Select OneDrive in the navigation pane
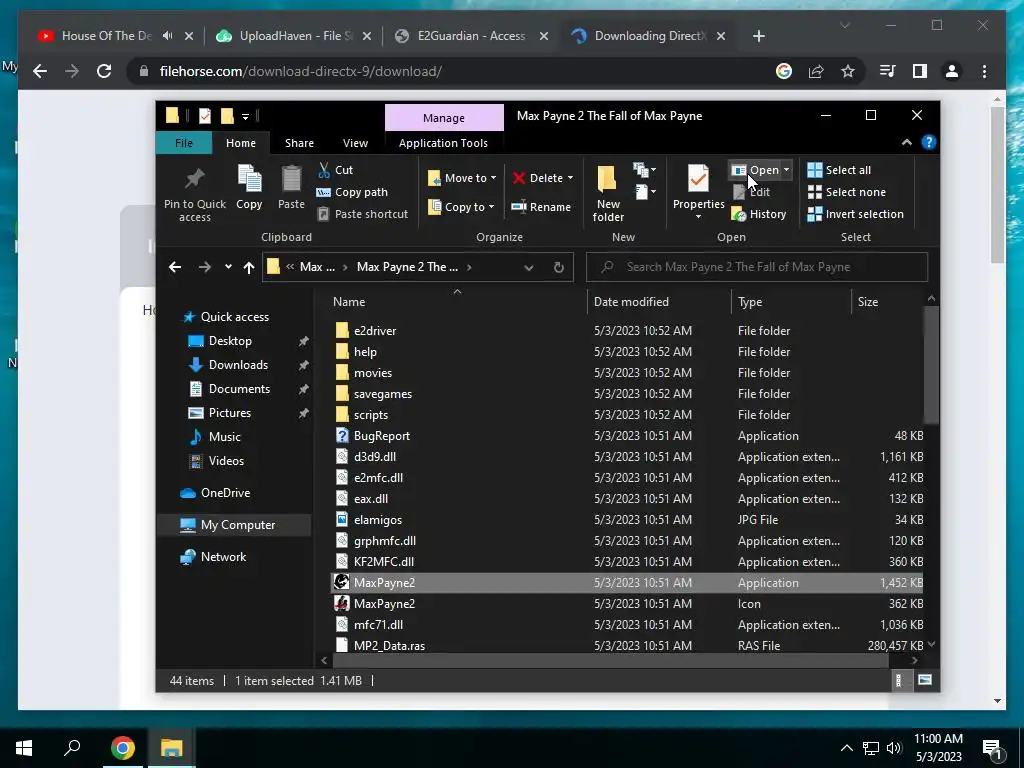Image resolution: width=1024 pixels, height=768 pixels. 225,493
